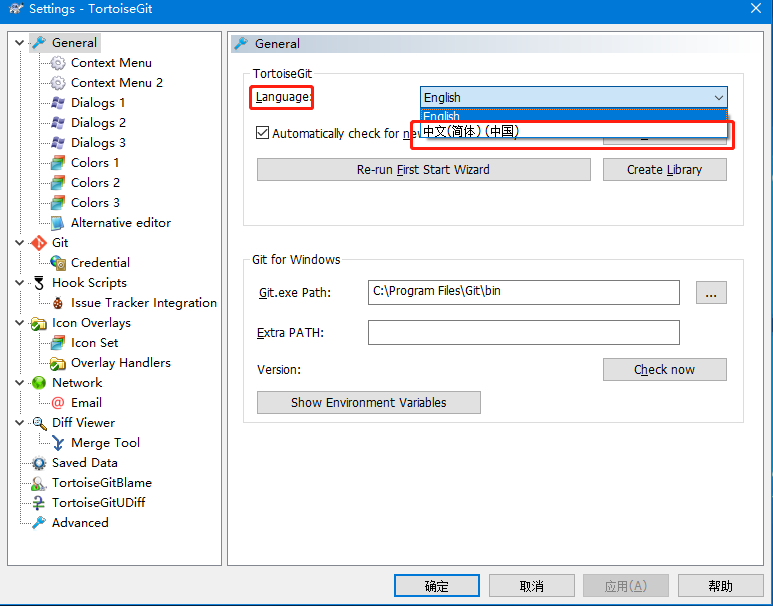Image resolution: width=773 pixels, height=606 pixels.
Task: Collapse the Git tree node
Action: (x=19, y=243)
